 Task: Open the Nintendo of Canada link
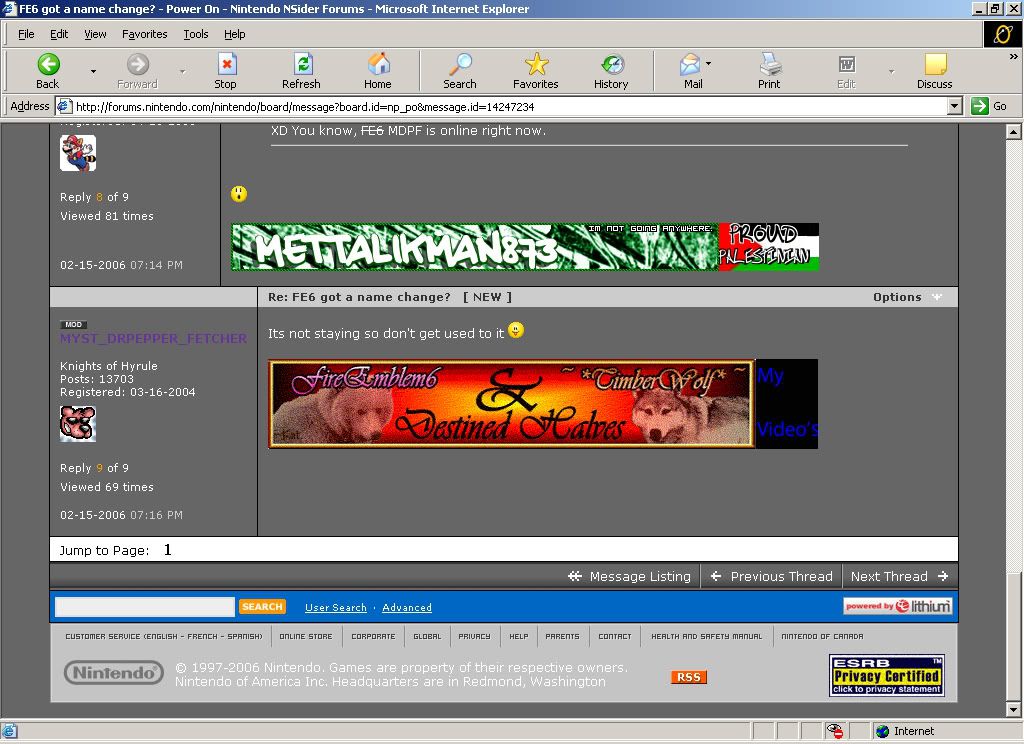coord(822,636)
